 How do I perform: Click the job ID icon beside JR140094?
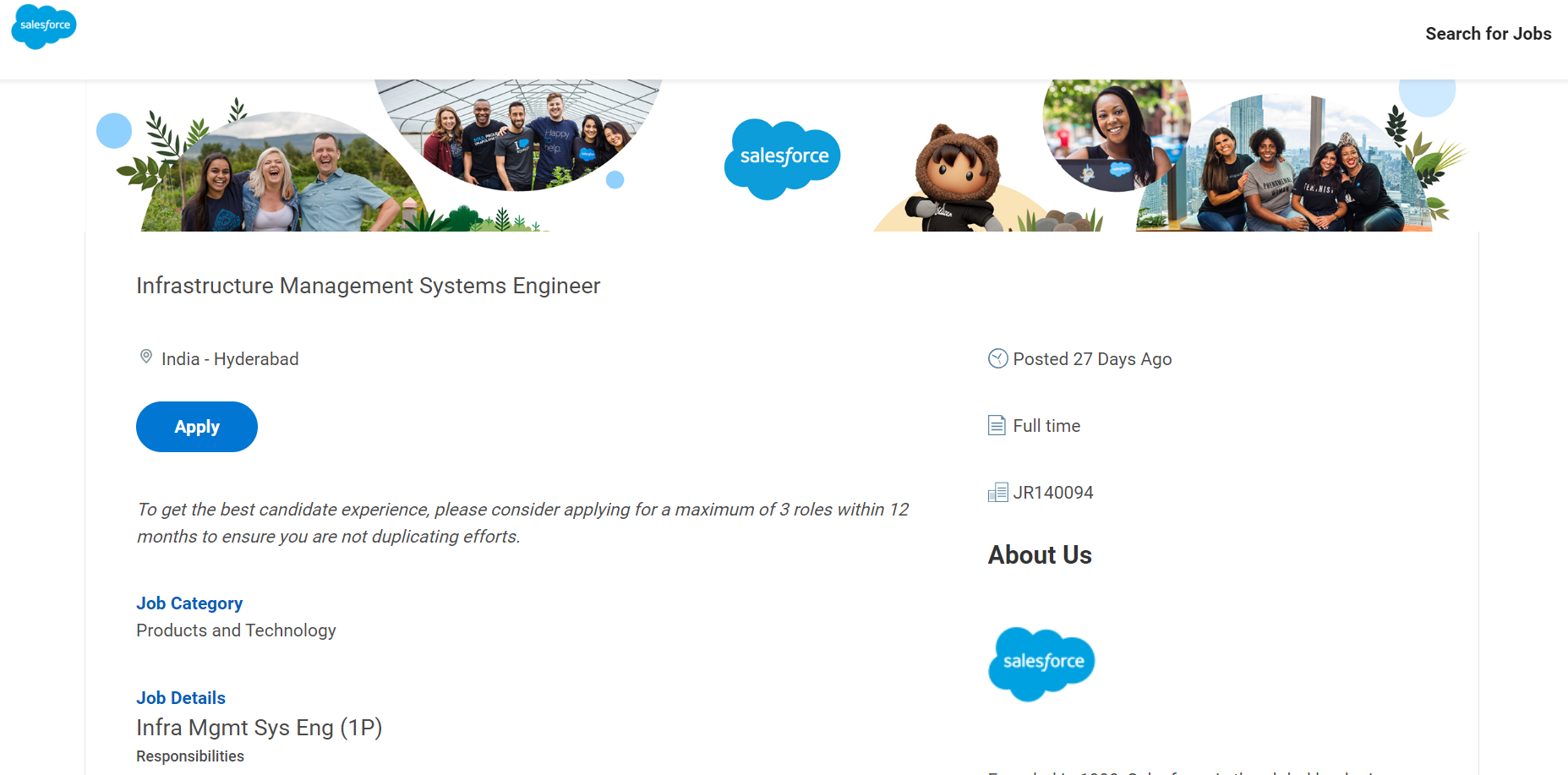click(997, 492)
